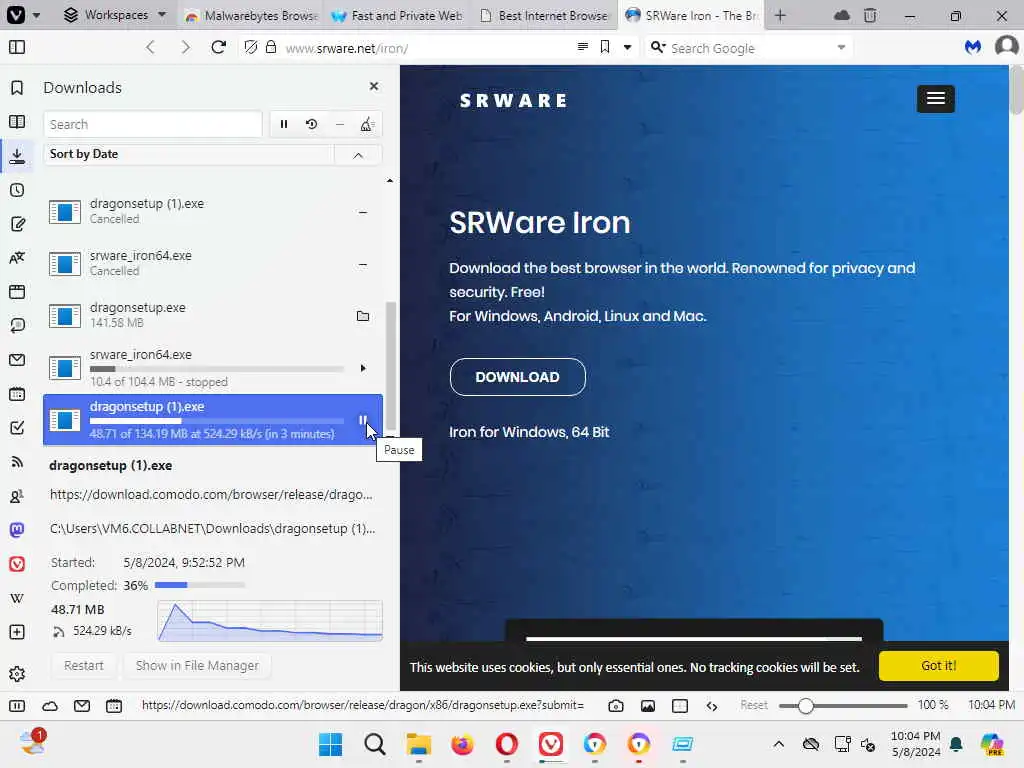Toggle images icon in status bar
The width and height of the screenshot is (1024, 768).
tap(647, 705)
